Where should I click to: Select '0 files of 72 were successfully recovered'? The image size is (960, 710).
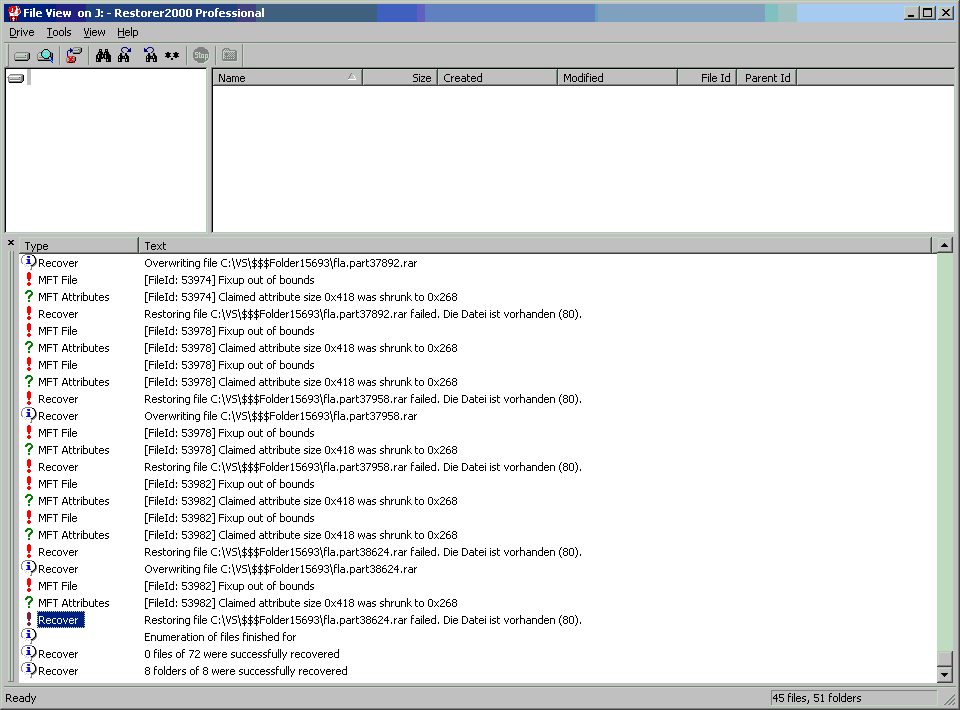coord(242,654)
